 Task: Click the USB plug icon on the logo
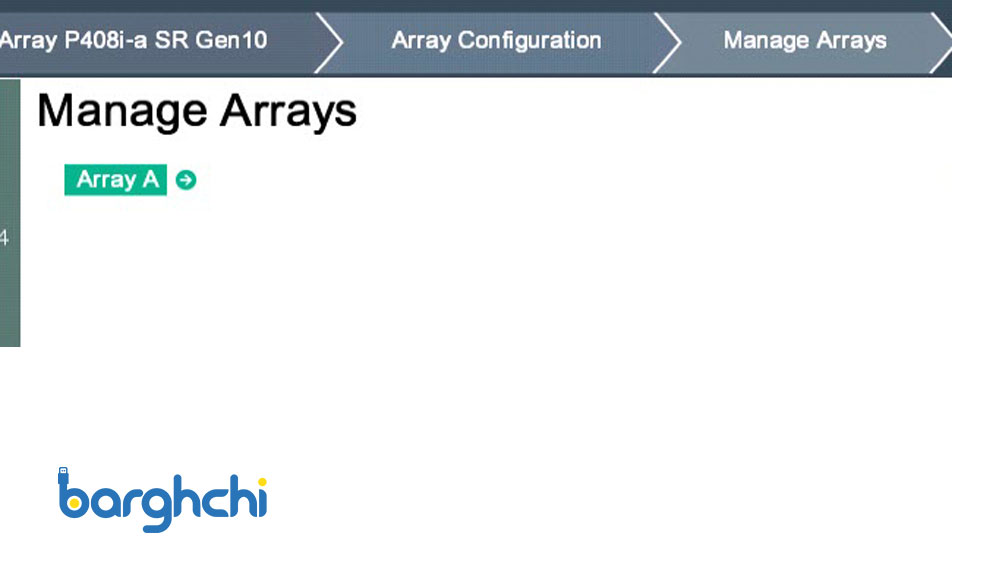point(63,474)
